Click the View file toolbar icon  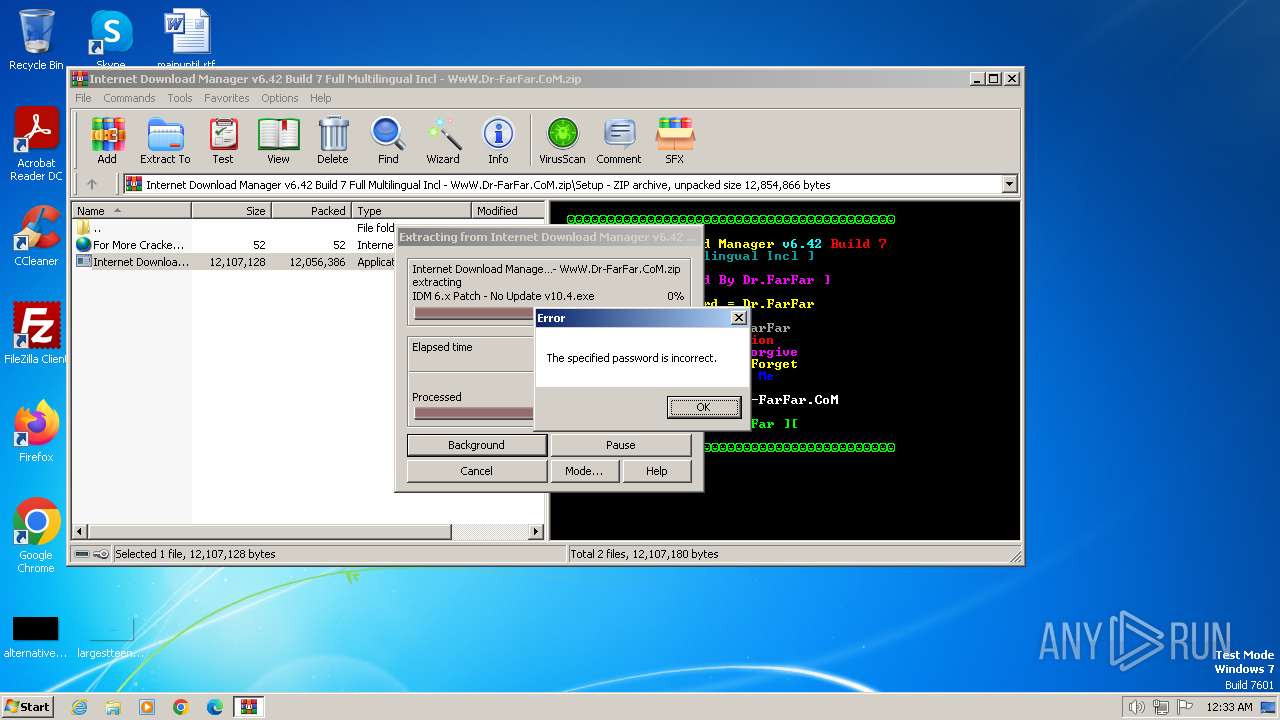coord(278,140)
